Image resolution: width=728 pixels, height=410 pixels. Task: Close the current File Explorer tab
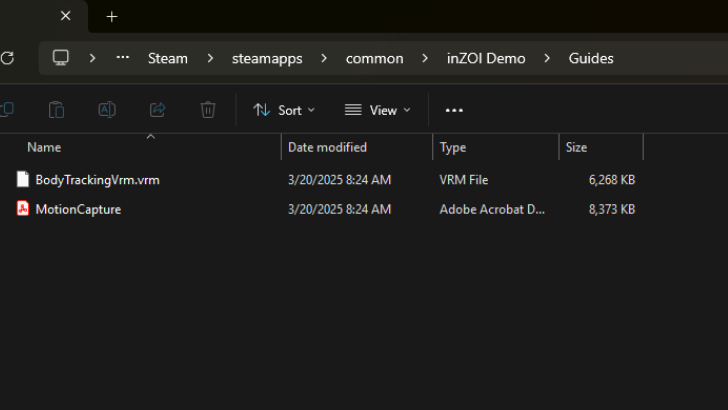point(65,16)
